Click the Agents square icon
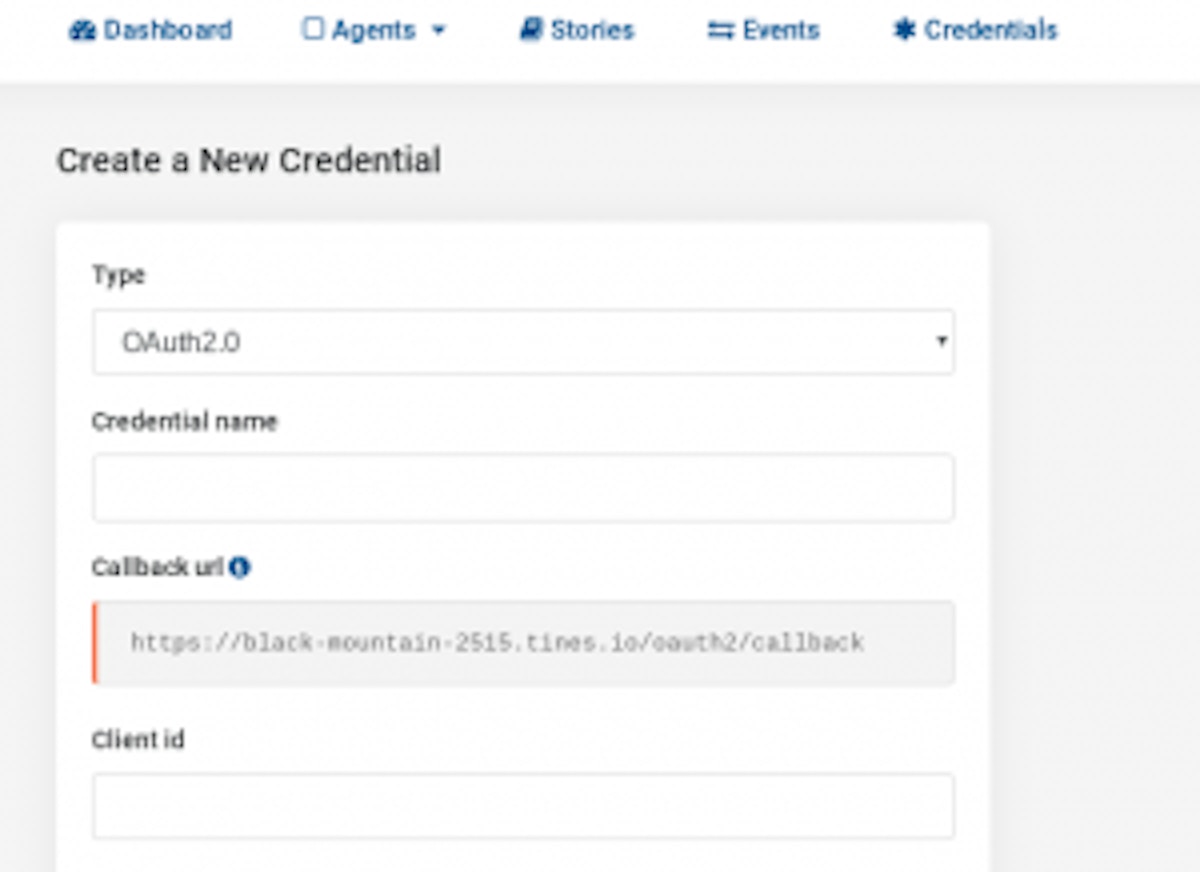The image size is (1200, 872). coord(313,30)
